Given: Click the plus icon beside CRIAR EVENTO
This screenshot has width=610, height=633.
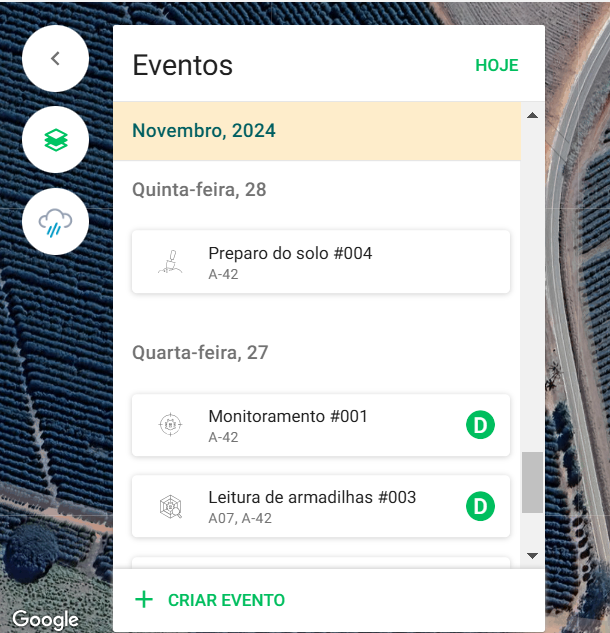Looking at the screenshot, I should pos(144,600).
